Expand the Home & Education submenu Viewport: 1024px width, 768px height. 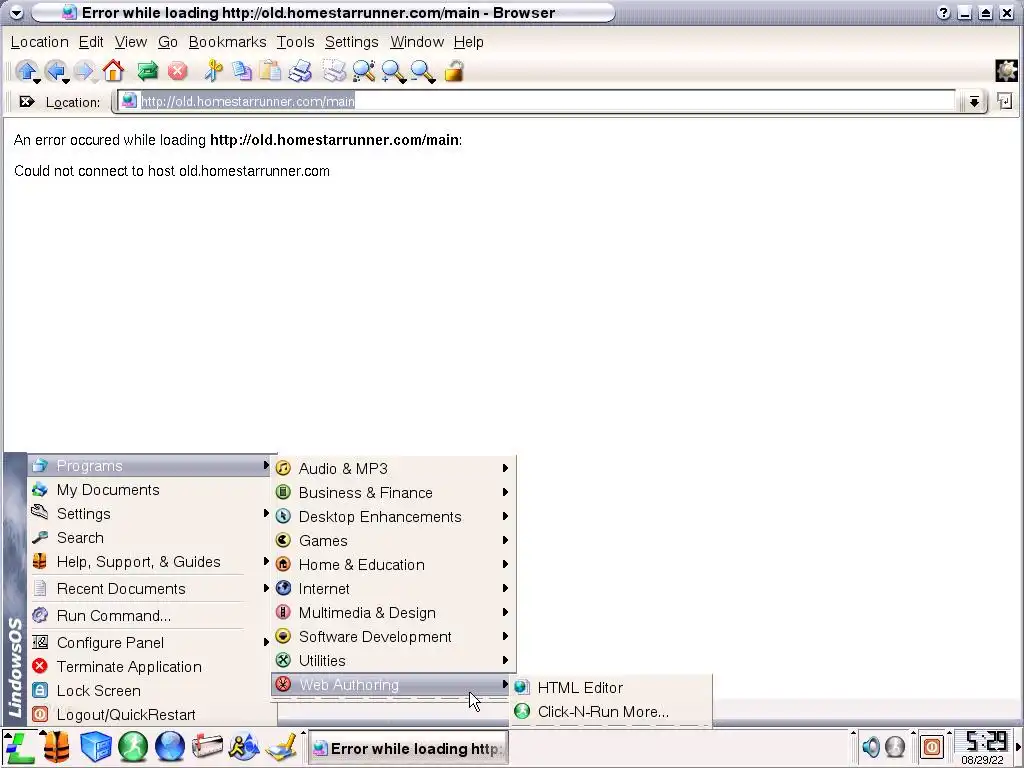[393, 565]
